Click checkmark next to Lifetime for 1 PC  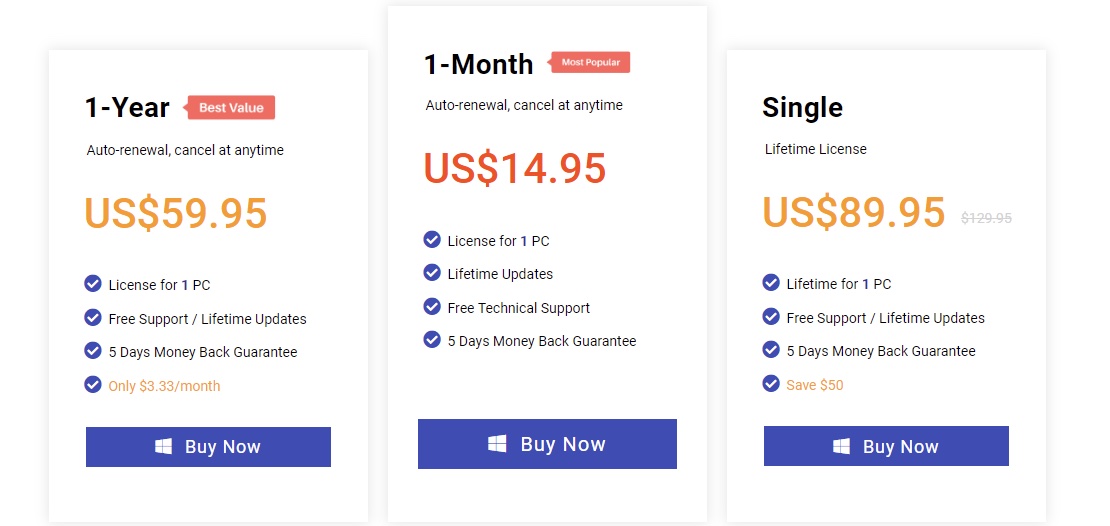click(771, 282)
